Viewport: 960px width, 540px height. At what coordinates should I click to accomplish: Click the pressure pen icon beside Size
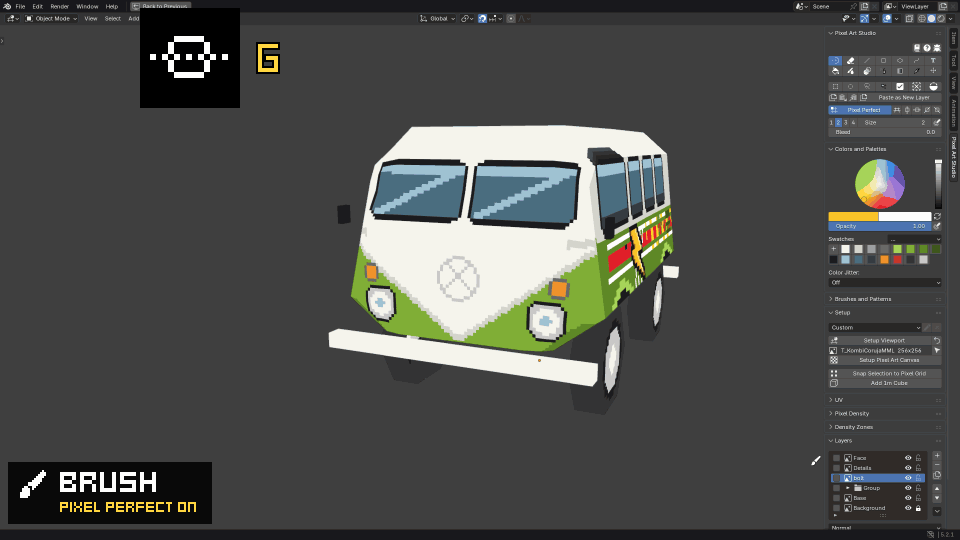937,122
